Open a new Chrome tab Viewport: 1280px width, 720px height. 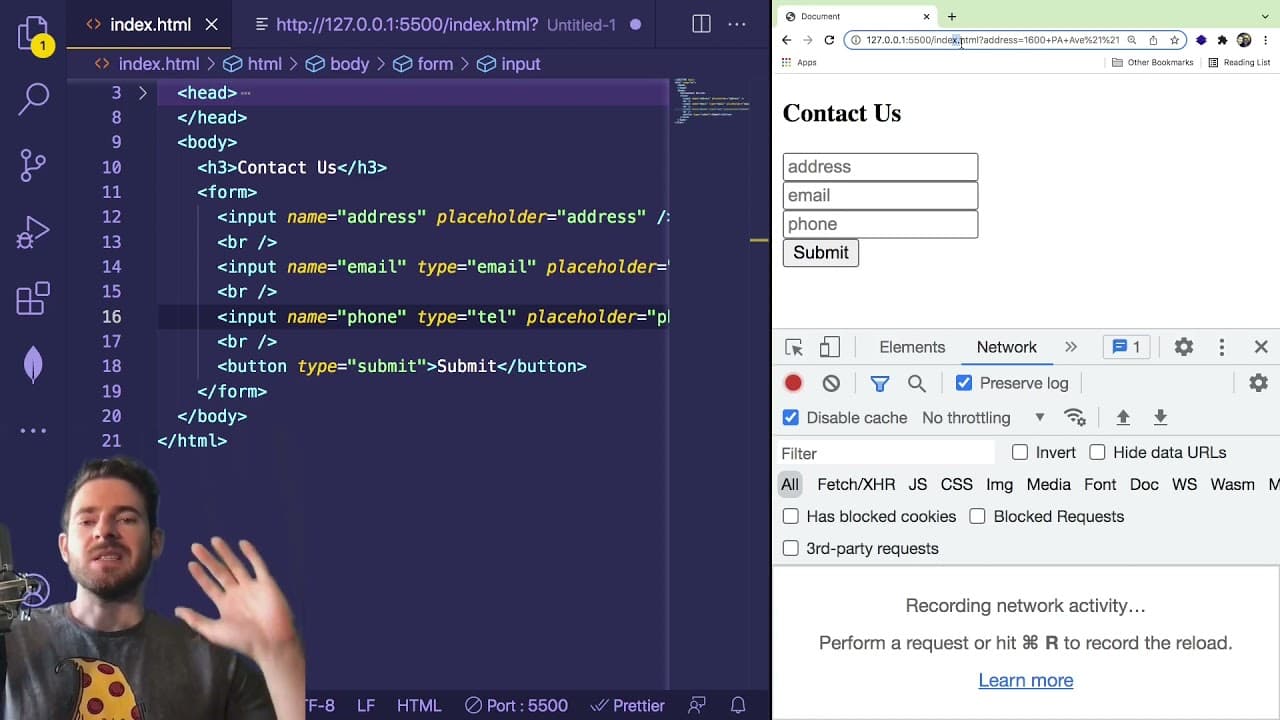(x=951, y=16)
